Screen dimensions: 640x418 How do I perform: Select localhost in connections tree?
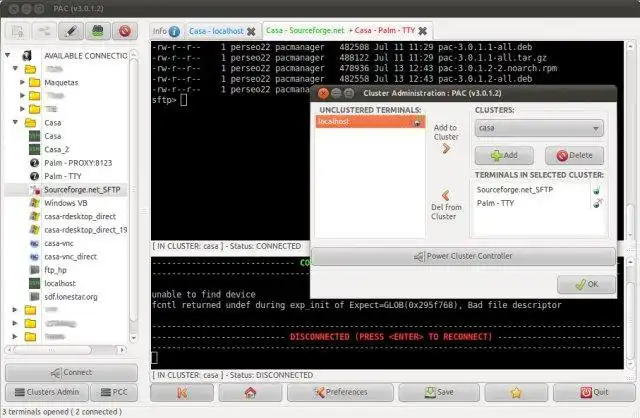[x=60, y=283]
